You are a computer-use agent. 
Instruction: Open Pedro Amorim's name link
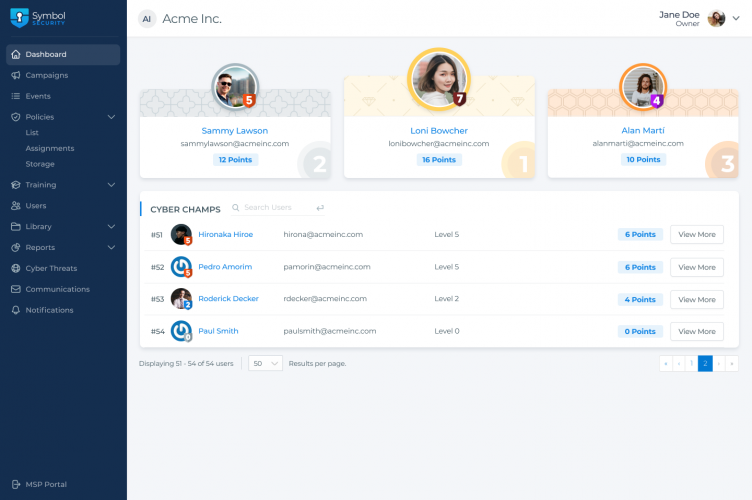click(x=225, y=267)
